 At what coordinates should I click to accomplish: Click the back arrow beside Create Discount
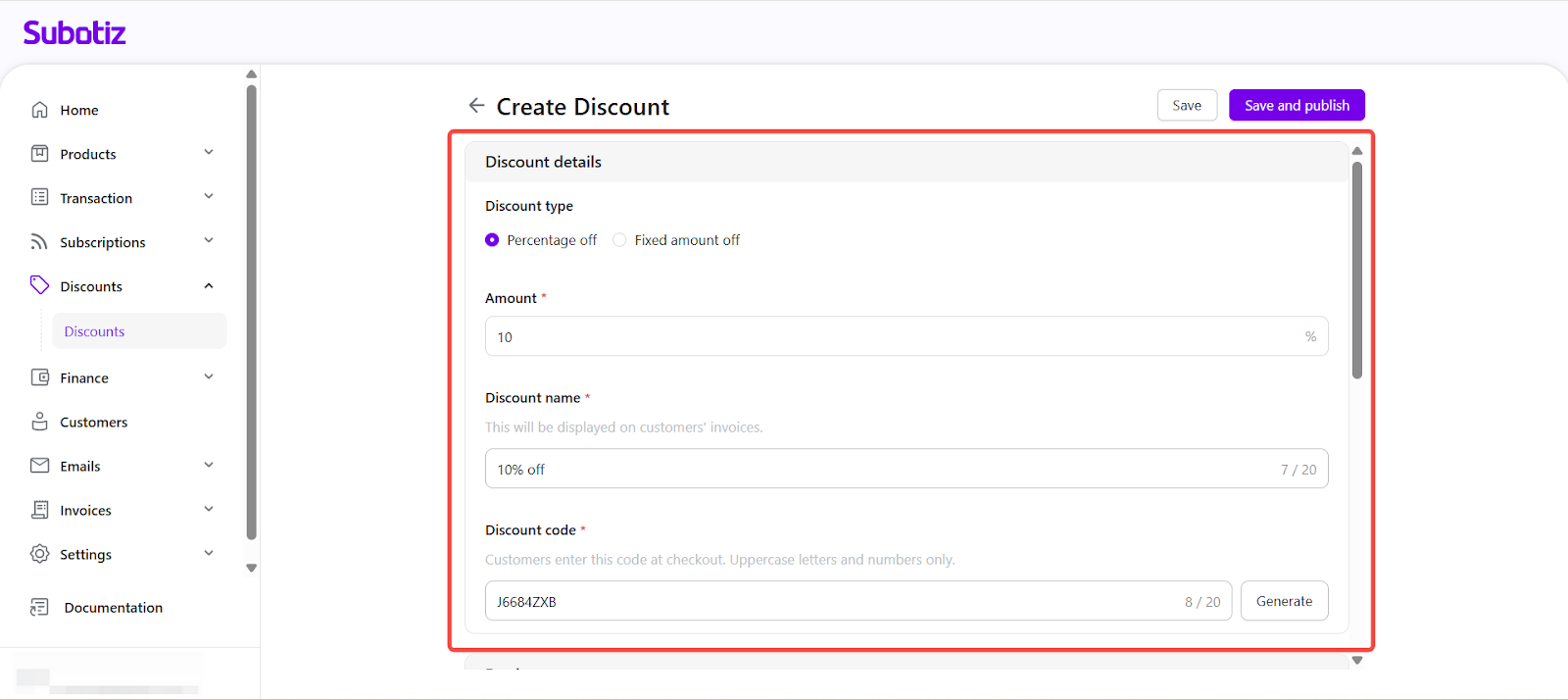coord(476,106)
